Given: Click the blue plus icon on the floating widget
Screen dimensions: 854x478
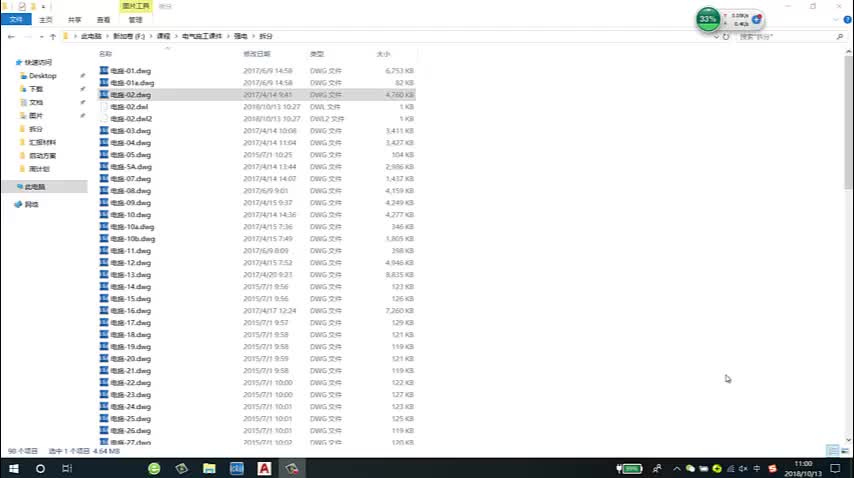Looking at the screenshot, I should (x=757, y=20).
